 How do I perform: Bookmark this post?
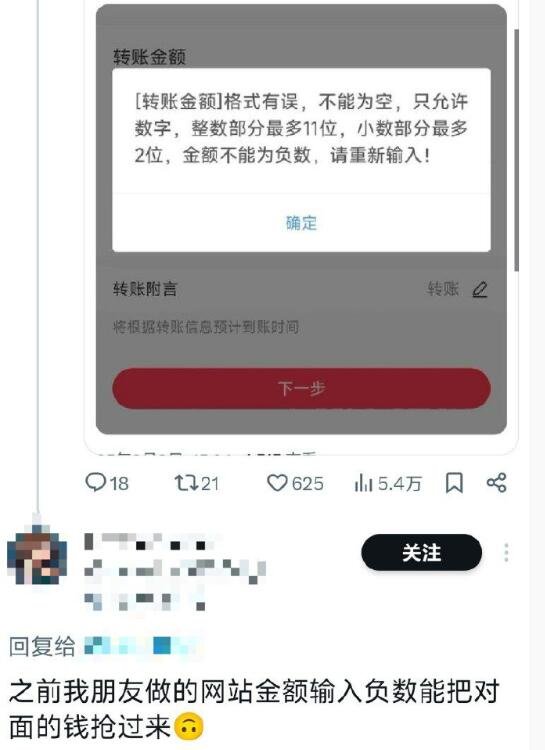coord(454,483)
